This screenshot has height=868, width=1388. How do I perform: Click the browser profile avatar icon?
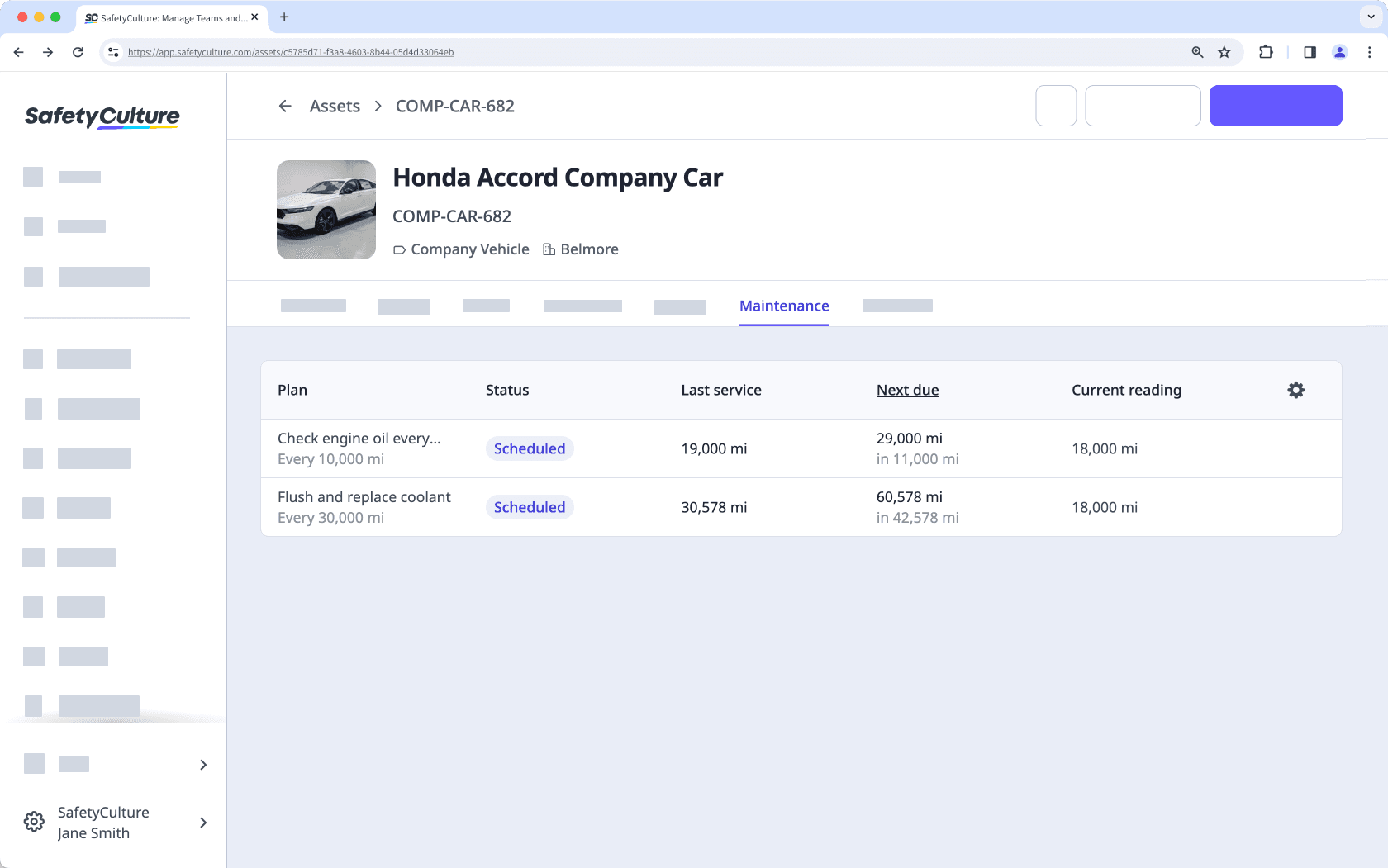1340,52
